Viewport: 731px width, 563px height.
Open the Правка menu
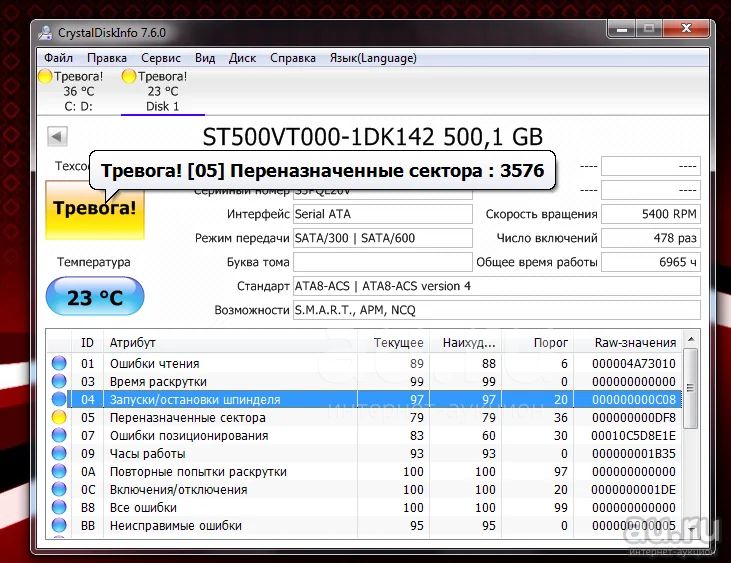(x=107, y=58)
